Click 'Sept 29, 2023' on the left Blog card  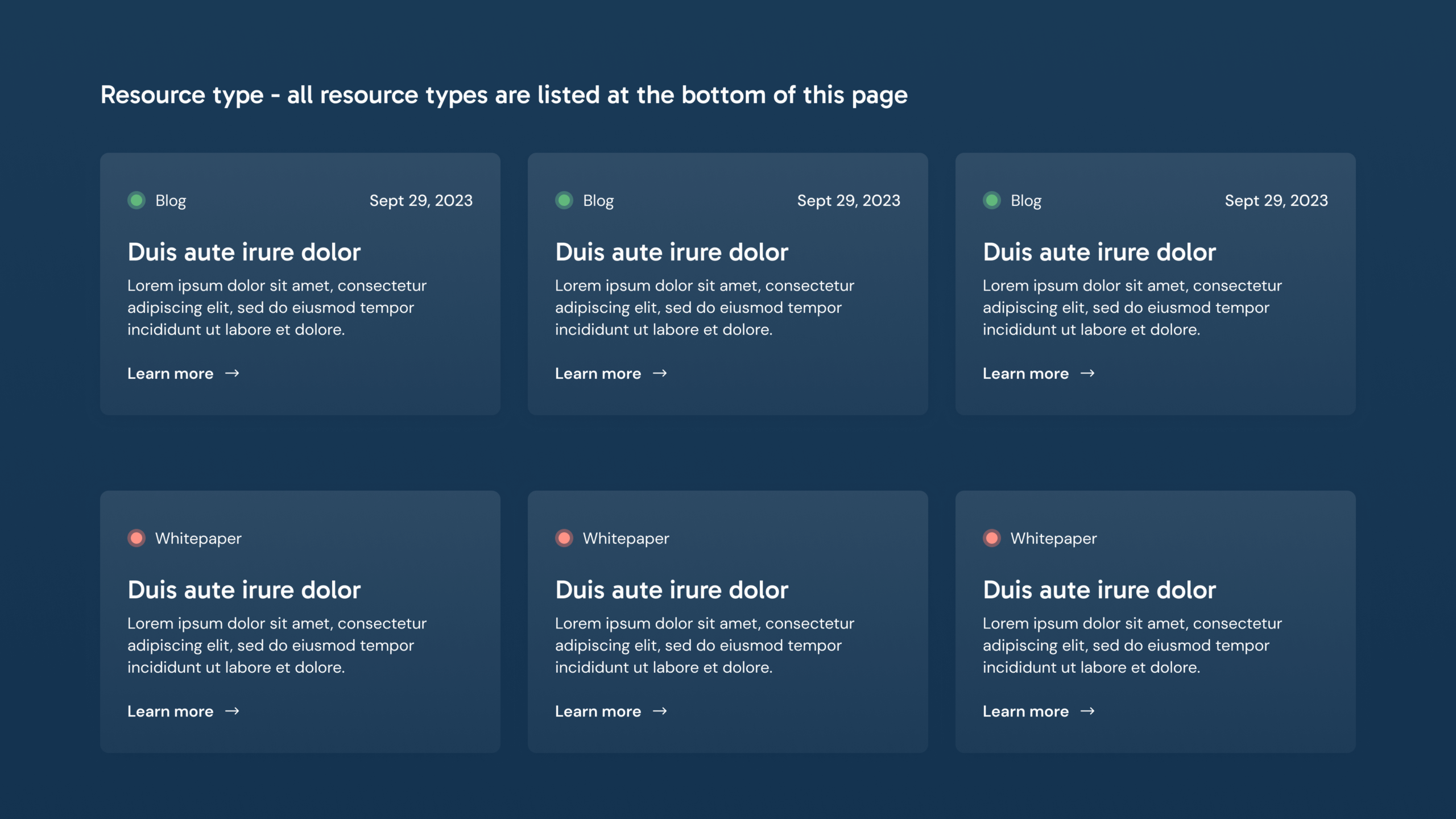click(421, 201)
